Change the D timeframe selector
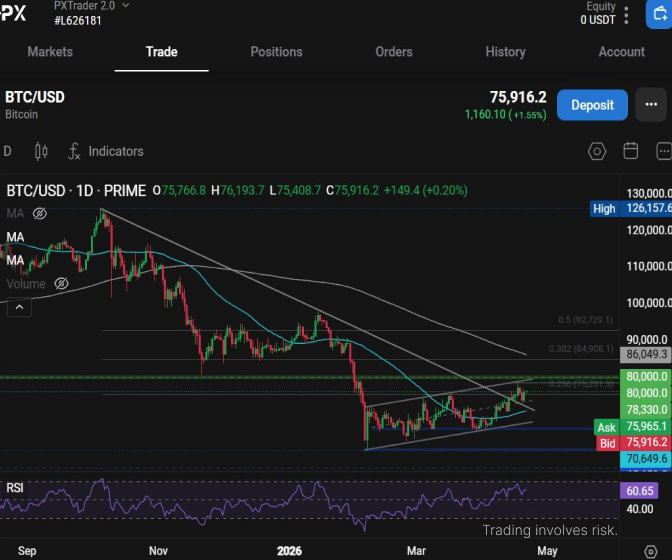This screenshot has height=560, width=672. (7, 151)
